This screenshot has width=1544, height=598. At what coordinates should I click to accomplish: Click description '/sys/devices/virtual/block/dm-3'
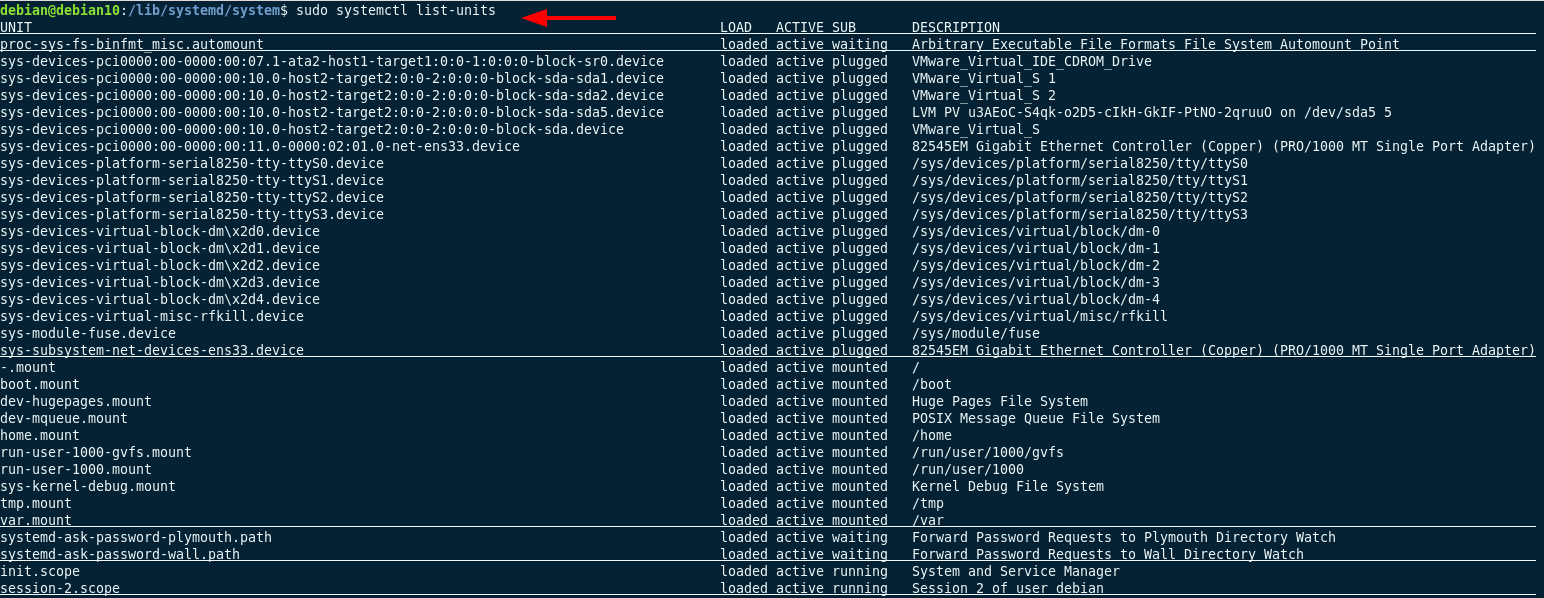tap(1036, 282)
